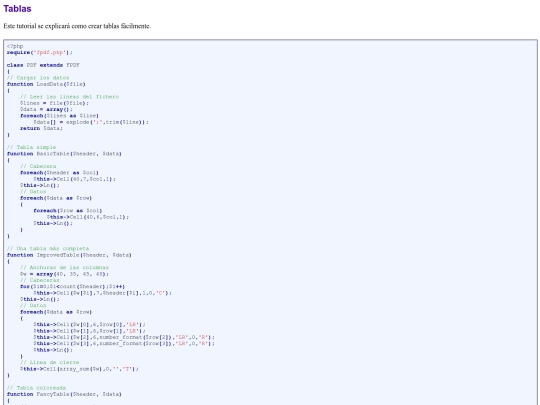Click the comment '// Línea de cierre'

(50, 362)
